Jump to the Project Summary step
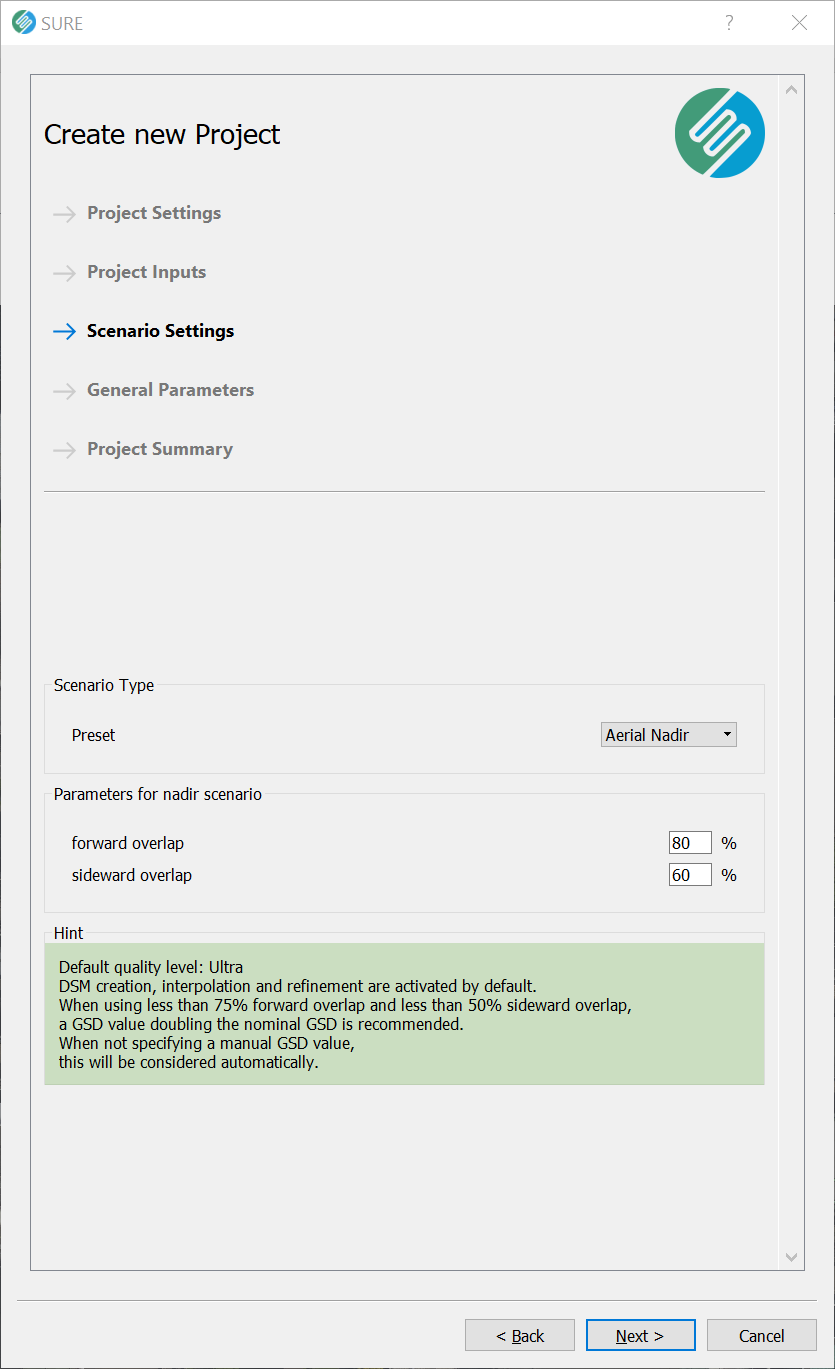 click(x=160, y=449)
